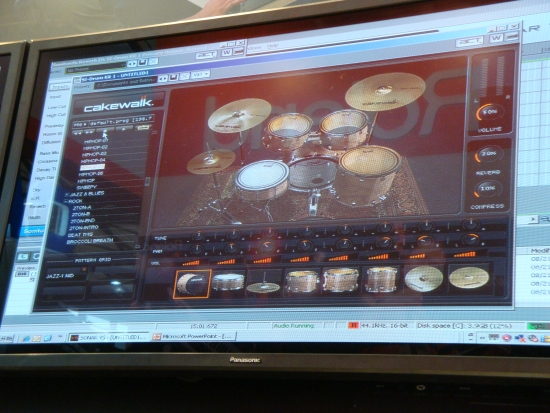Click the play pattern button

[x=124, y=129]
